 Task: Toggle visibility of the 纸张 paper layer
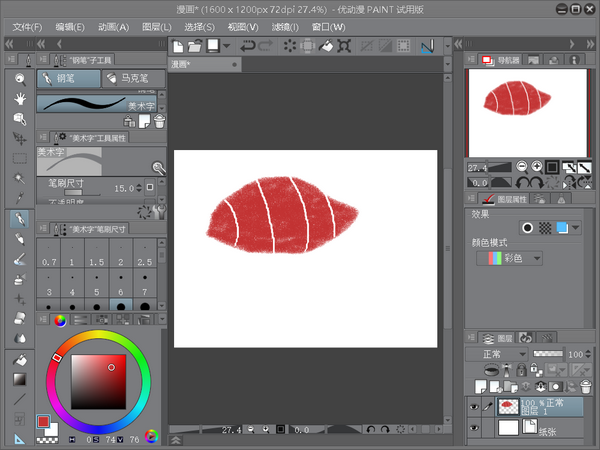[x=474, y=428]
